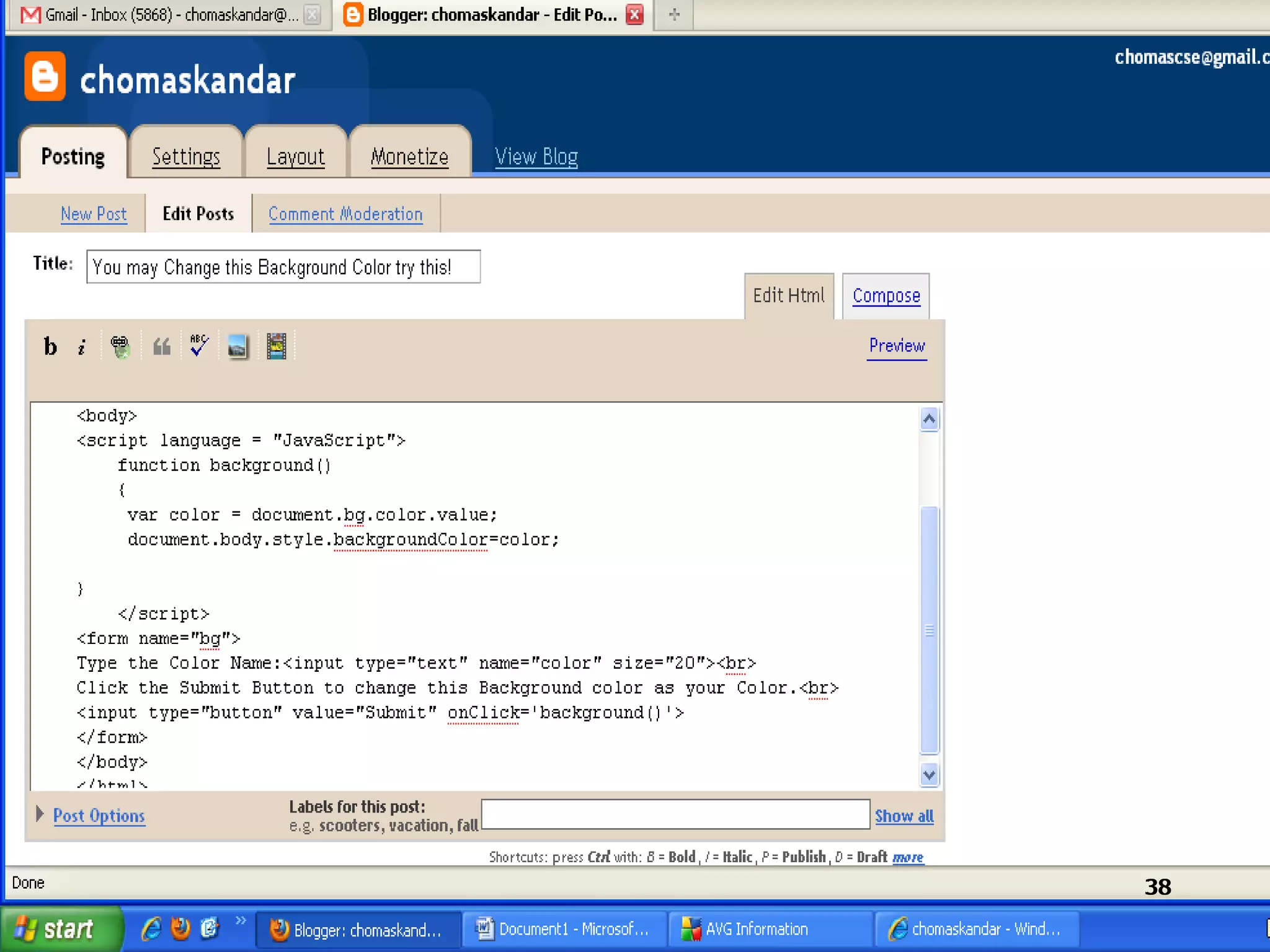Click the blockquote icon
The height and width of the screenshot is (952, 1270).
point(161,346)
